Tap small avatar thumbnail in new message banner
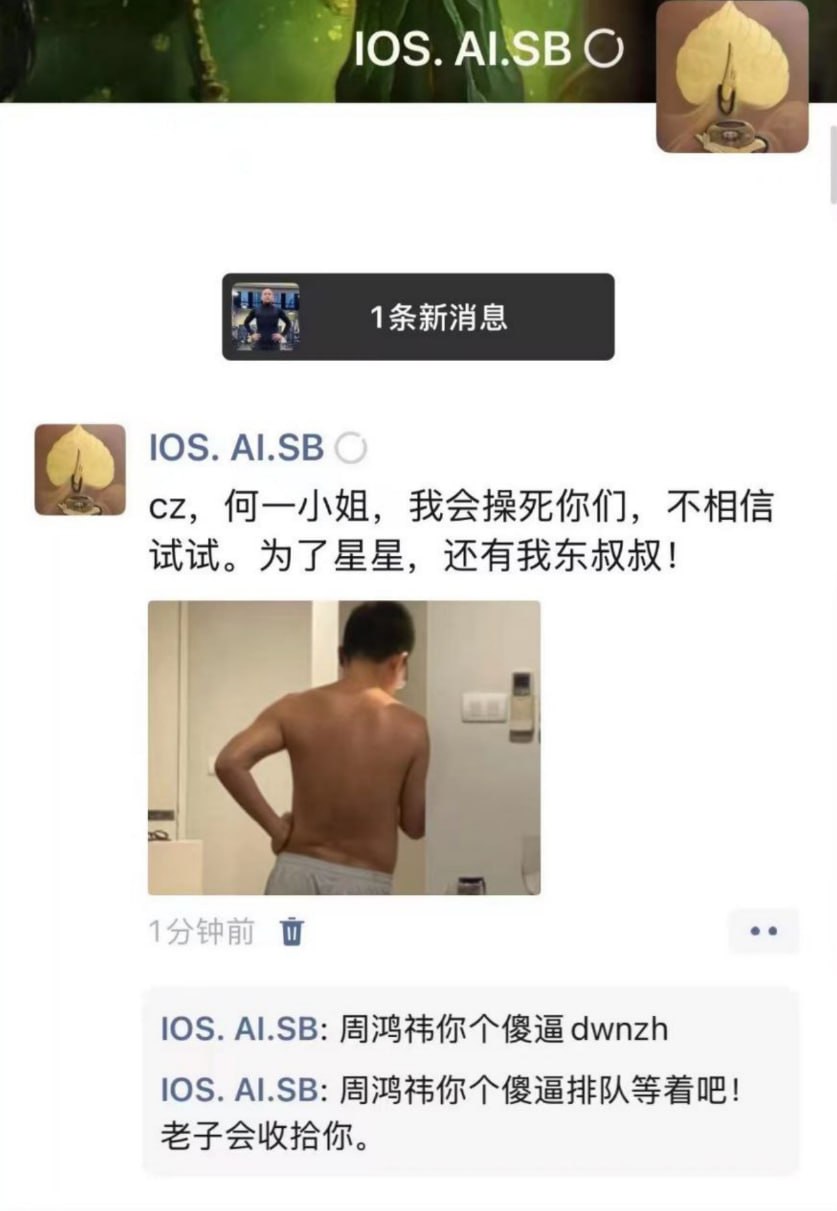 pos(266,316)
